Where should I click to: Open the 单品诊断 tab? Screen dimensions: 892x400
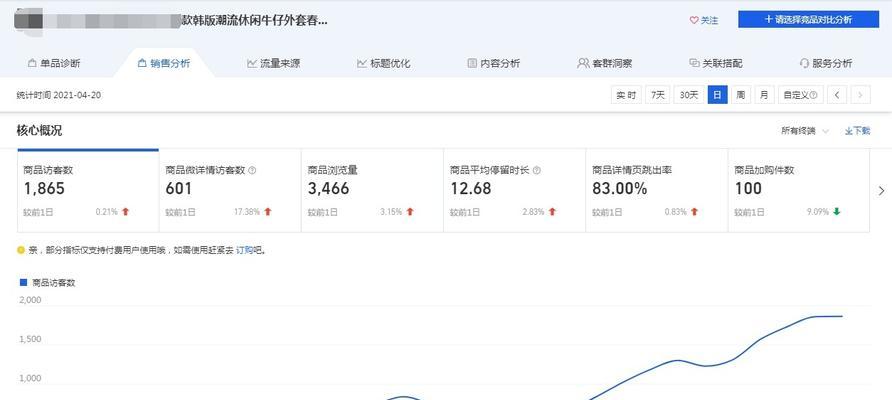[x=54, y=63]
